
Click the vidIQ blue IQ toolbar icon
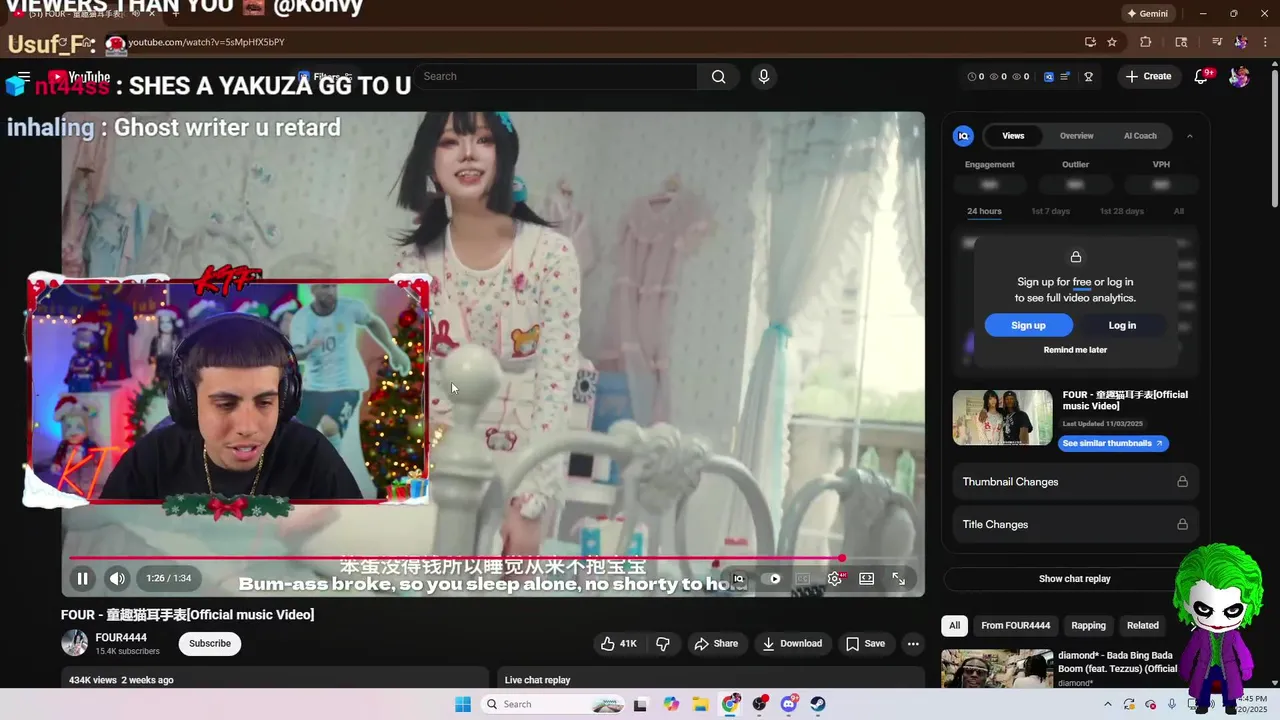pyautogui.click(x=1049, y=77)
